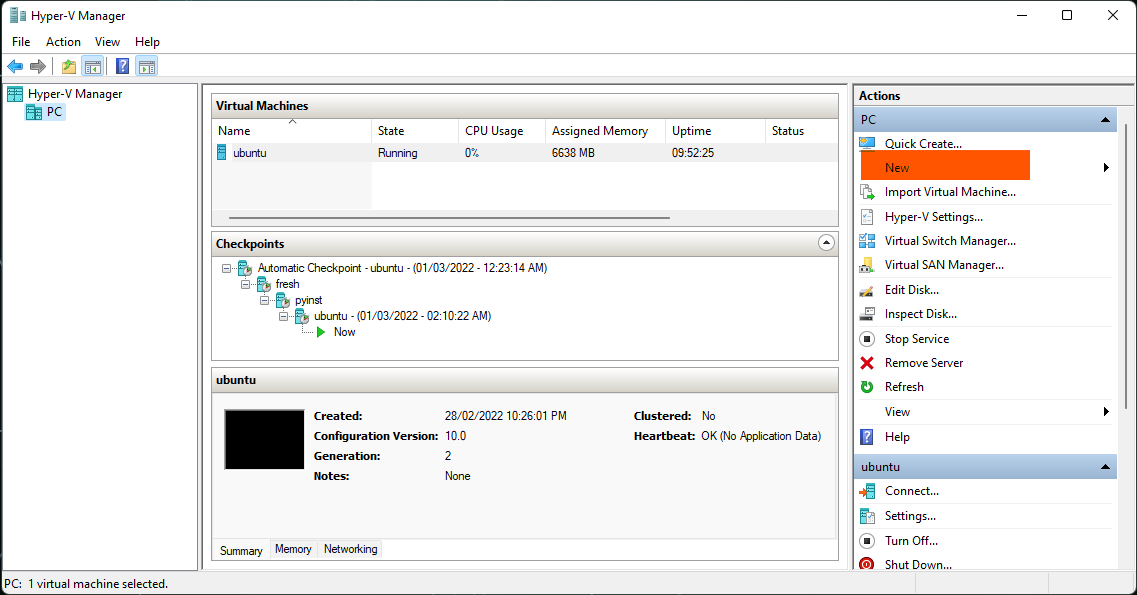The image size is (1137, 595).
Task: Click the green Refresh icon in Actions pane
Action: (x=866, y=387)
